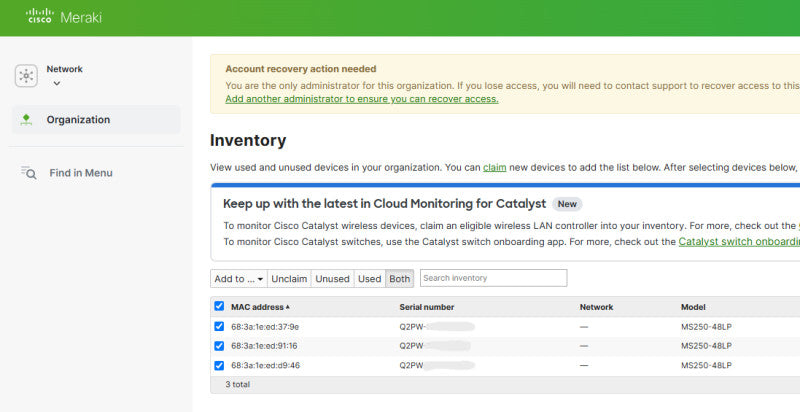
Task: Click MS250-48LP model in 91:16 row
Action: click(706, 346)
